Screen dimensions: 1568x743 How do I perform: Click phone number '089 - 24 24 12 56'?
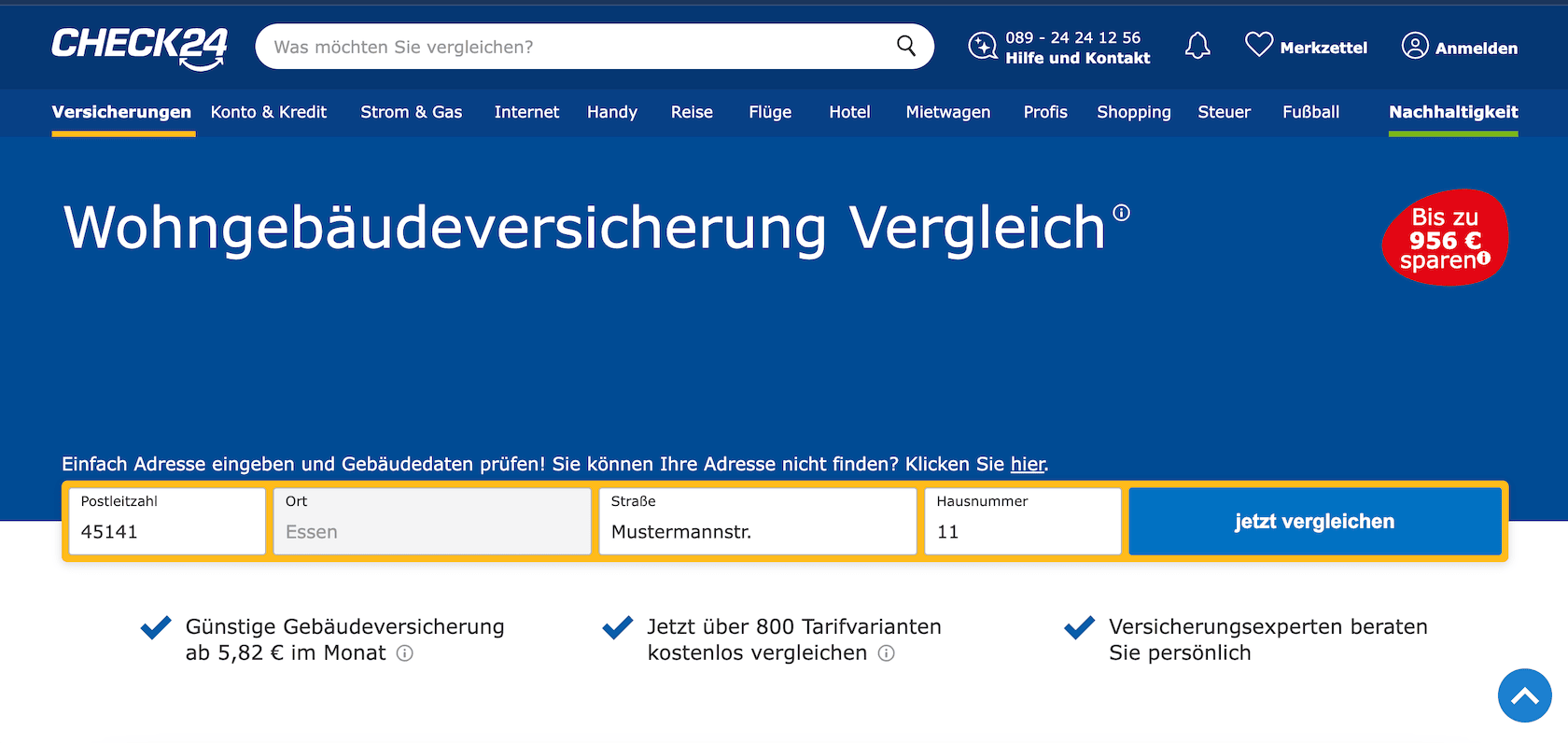(x=1073, y=37)
